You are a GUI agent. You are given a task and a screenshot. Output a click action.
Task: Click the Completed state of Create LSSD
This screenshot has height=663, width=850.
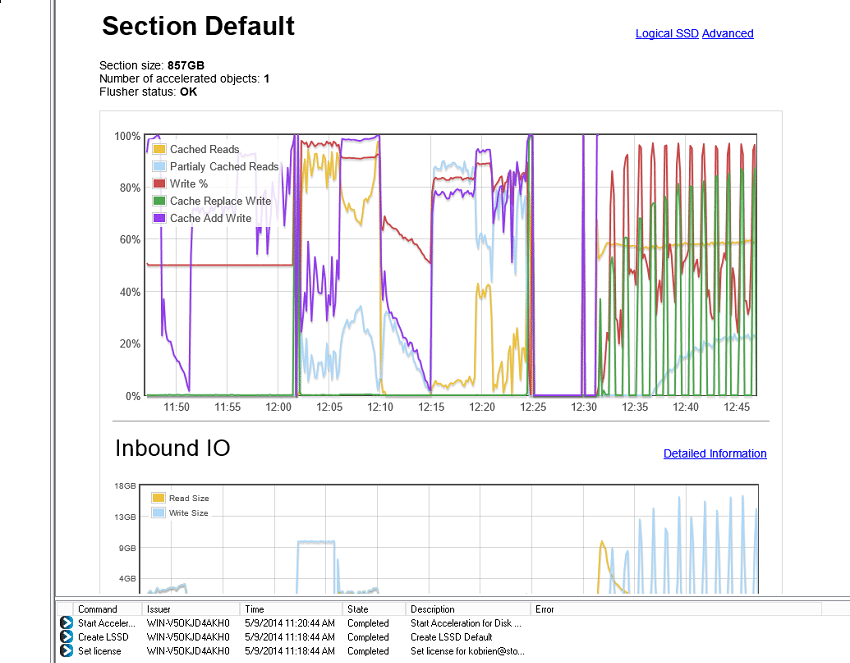(x=368, y=637)
